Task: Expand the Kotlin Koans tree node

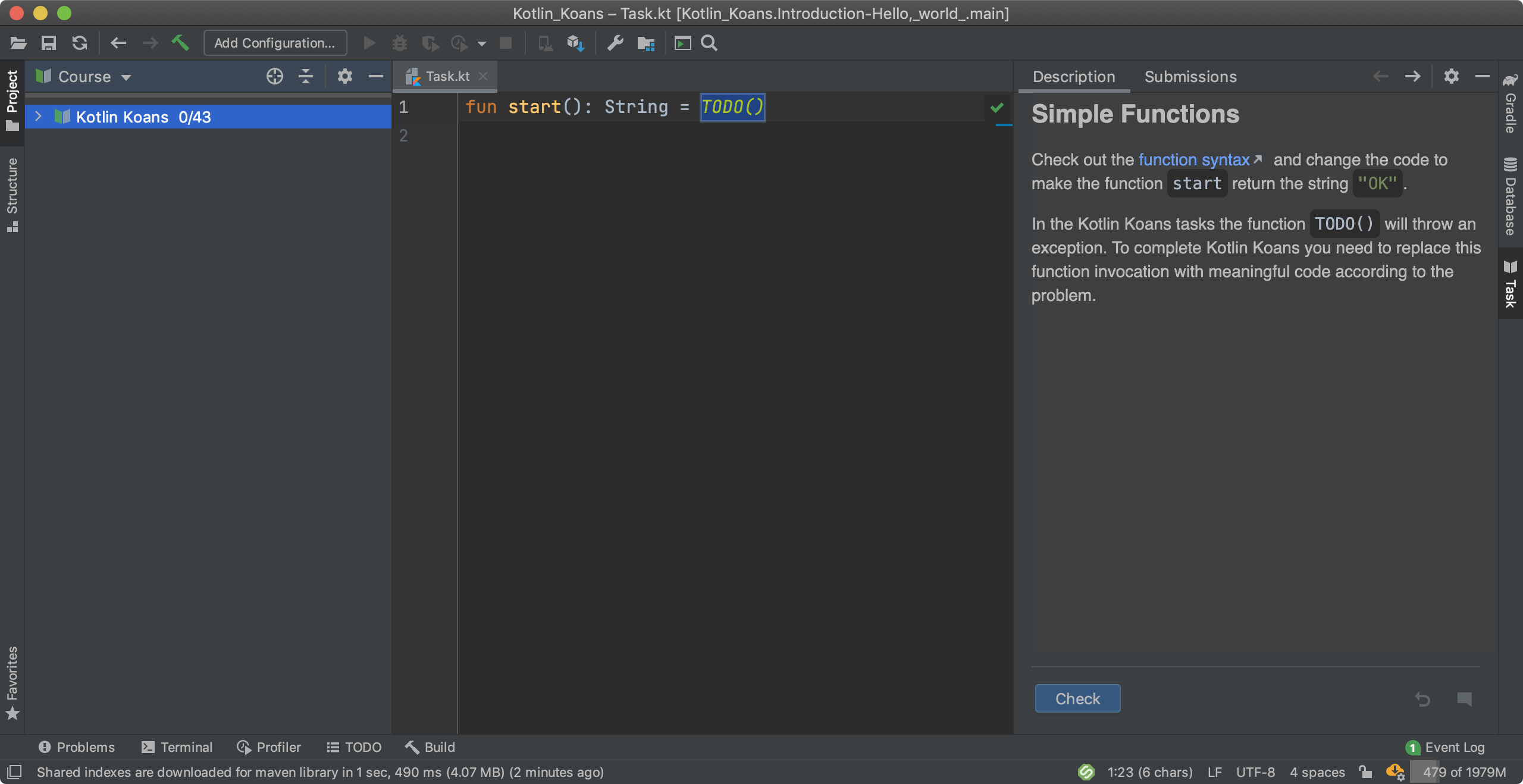Action: pos(38,117)
